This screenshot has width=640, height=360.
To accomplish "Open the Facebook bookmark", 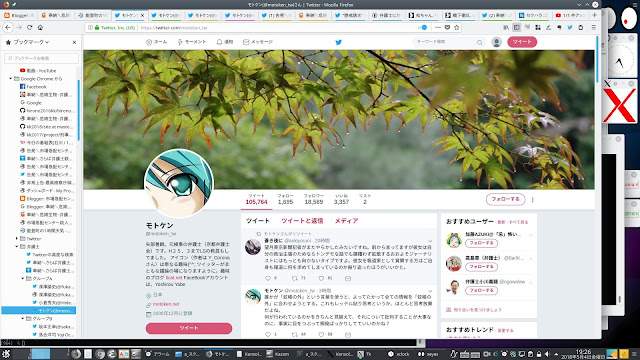I will pos(33,87).
